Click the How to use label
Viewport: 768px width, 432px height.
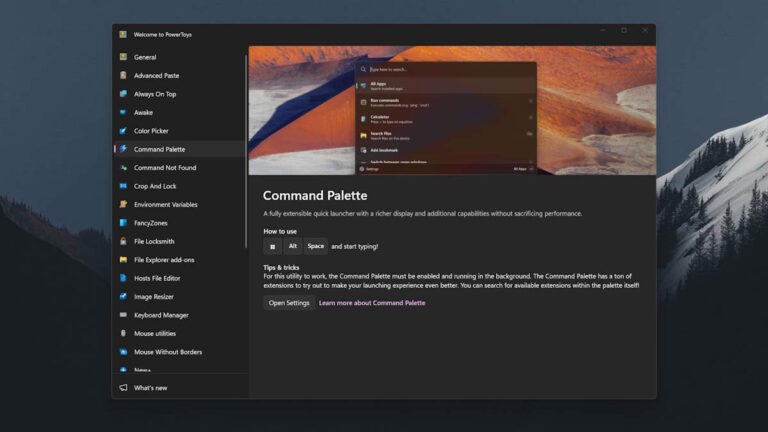[280, 231]
